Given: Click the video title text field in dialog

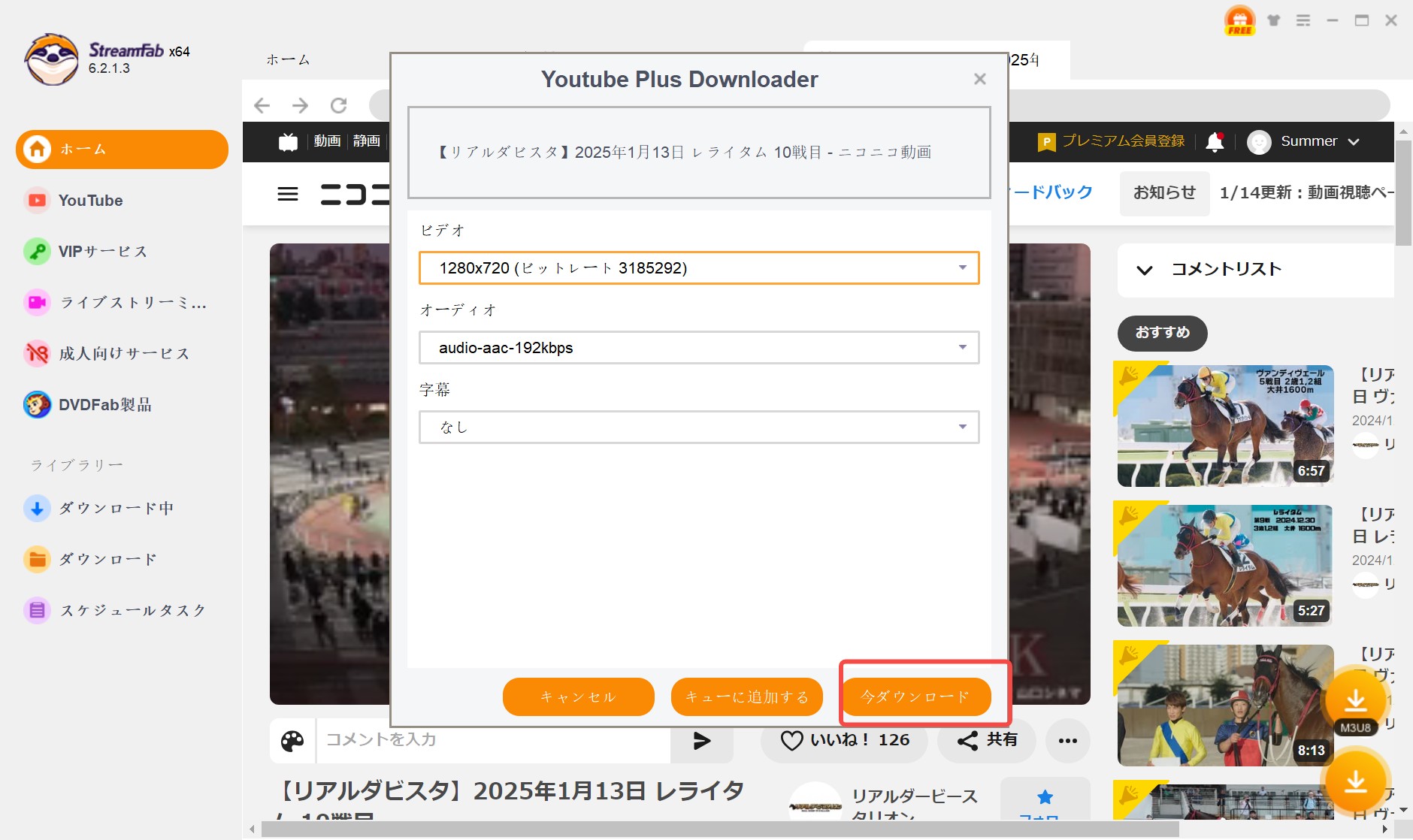Looking at the screenshot, I should point(699,153).
